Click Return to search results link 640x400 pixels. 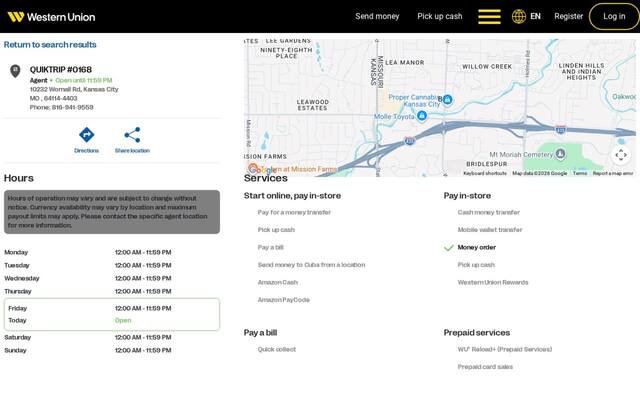tap(50, 44)
